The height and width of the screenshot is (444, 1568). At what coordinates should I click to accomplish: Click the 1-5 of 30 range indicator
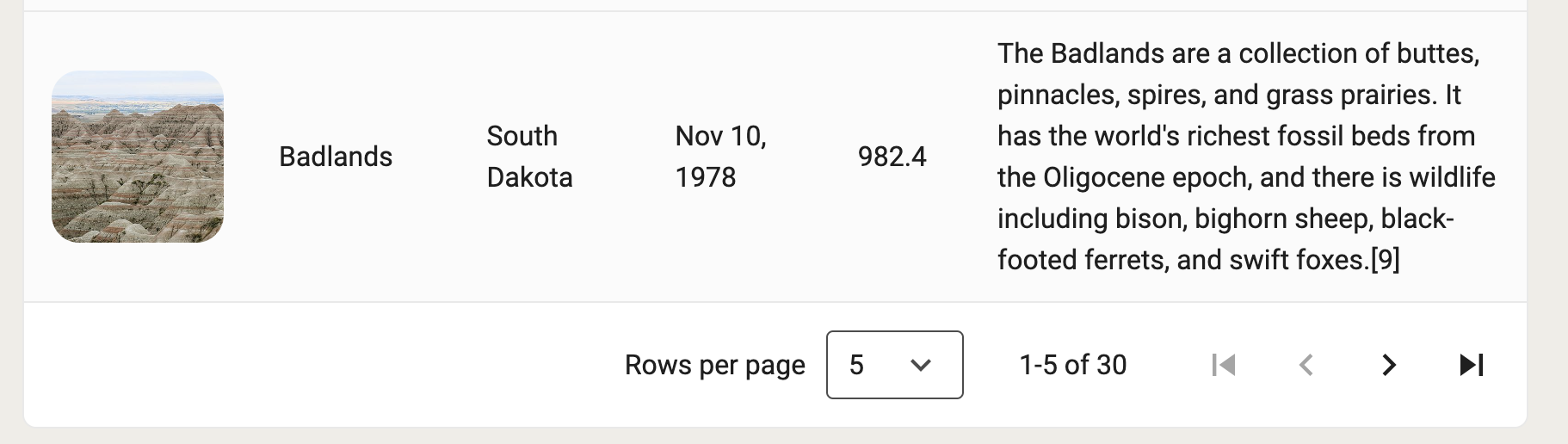(1072, 365)
